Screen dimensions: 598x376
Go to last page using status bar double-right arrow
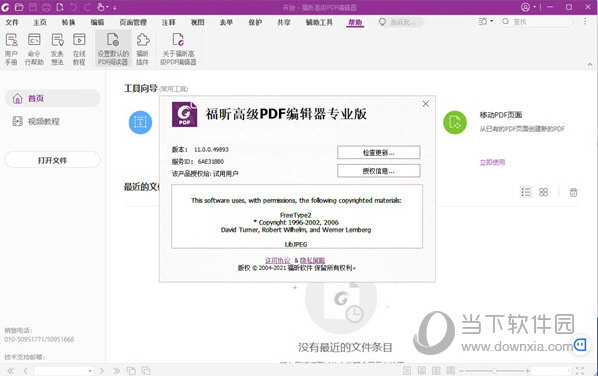point(116,371)
